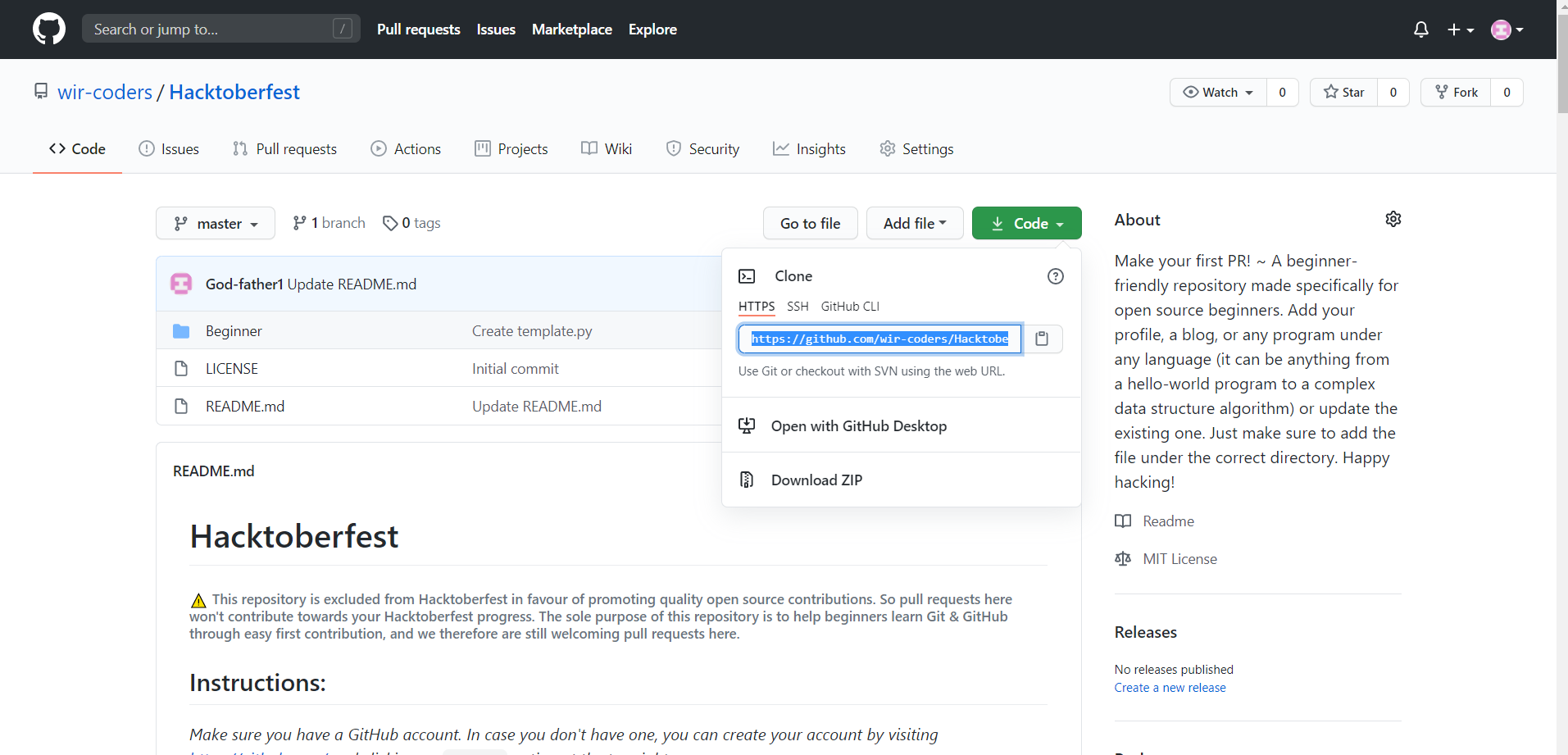The width and height of the screenshot is (1568, 755).
Task: View the 1 branch list
Action: [x=329, y=223]
